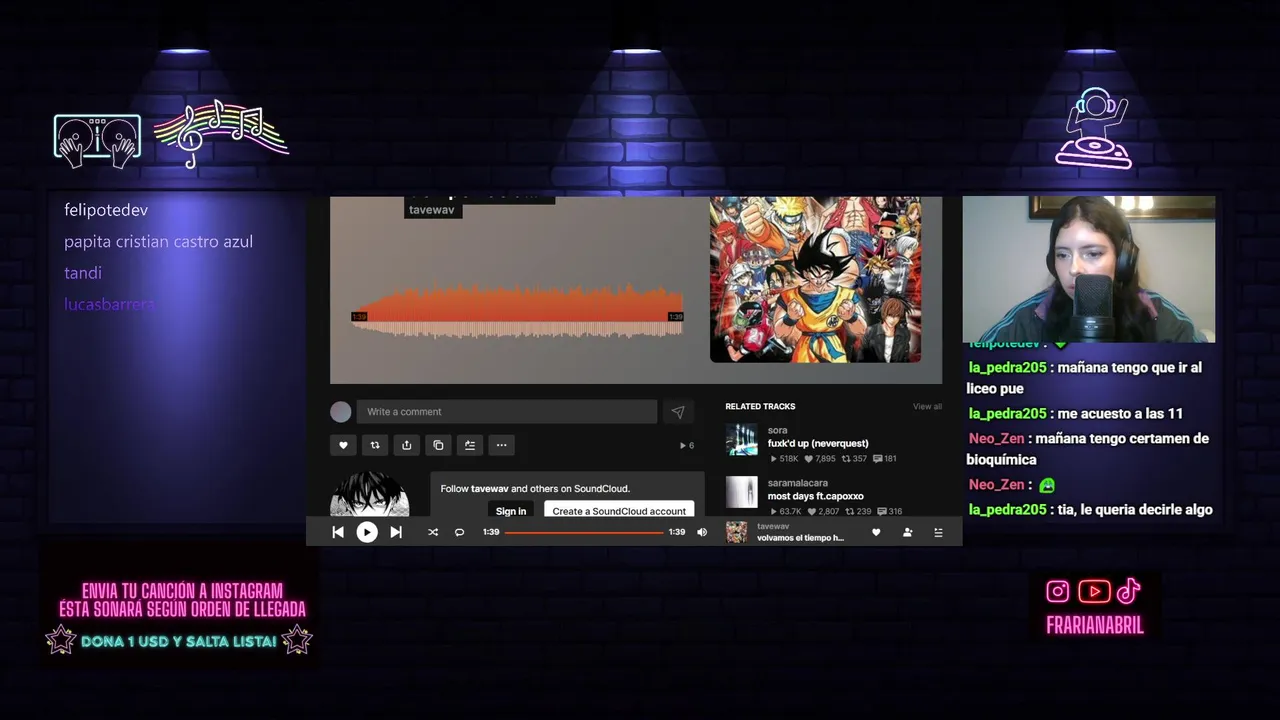Click Sign in button

[x=511, y=511]
